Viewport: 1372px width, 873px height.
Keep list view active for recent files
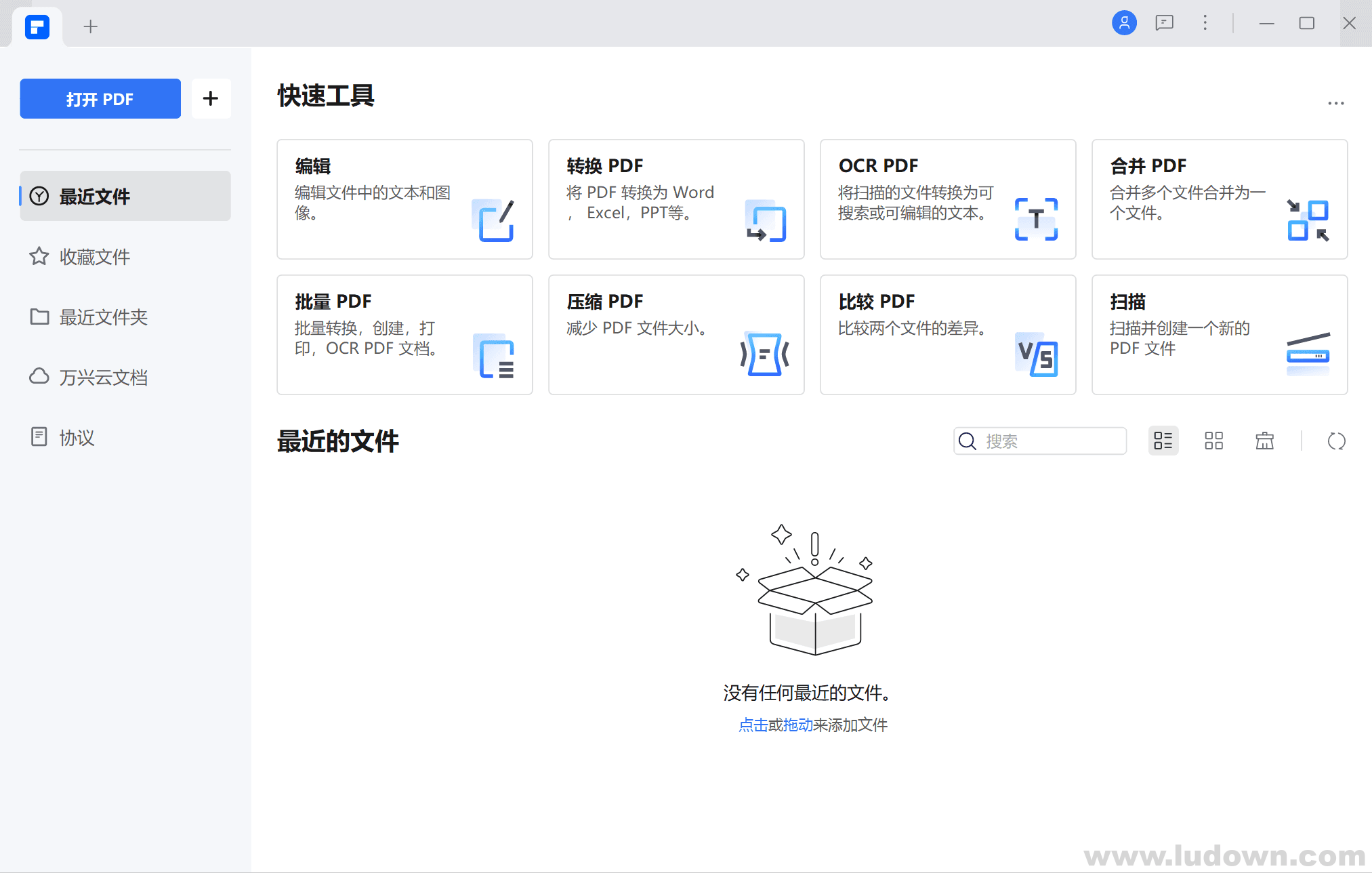[x=1163, y=441]
